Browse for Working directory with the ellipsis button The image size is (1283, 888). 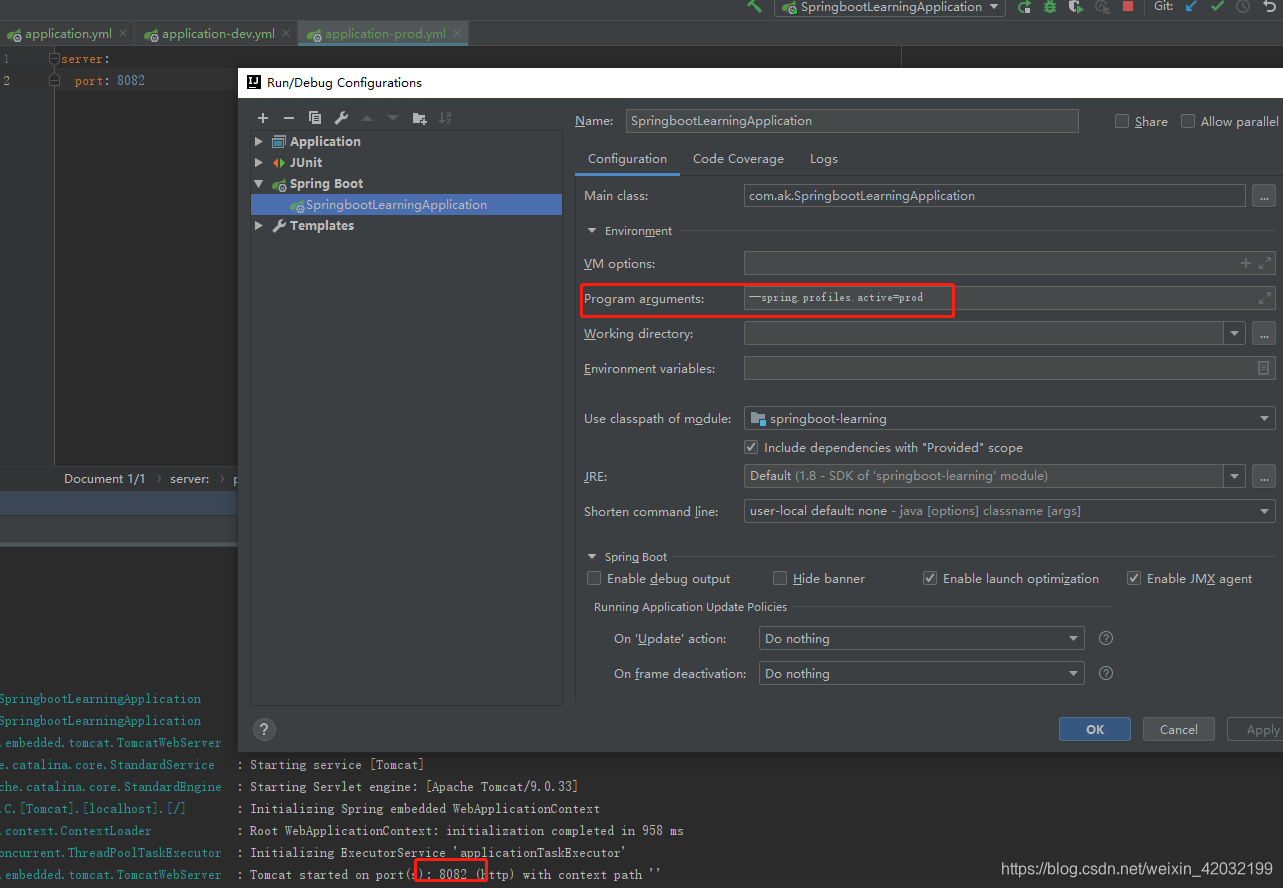pyautogui.click(x=1264, y=334)
